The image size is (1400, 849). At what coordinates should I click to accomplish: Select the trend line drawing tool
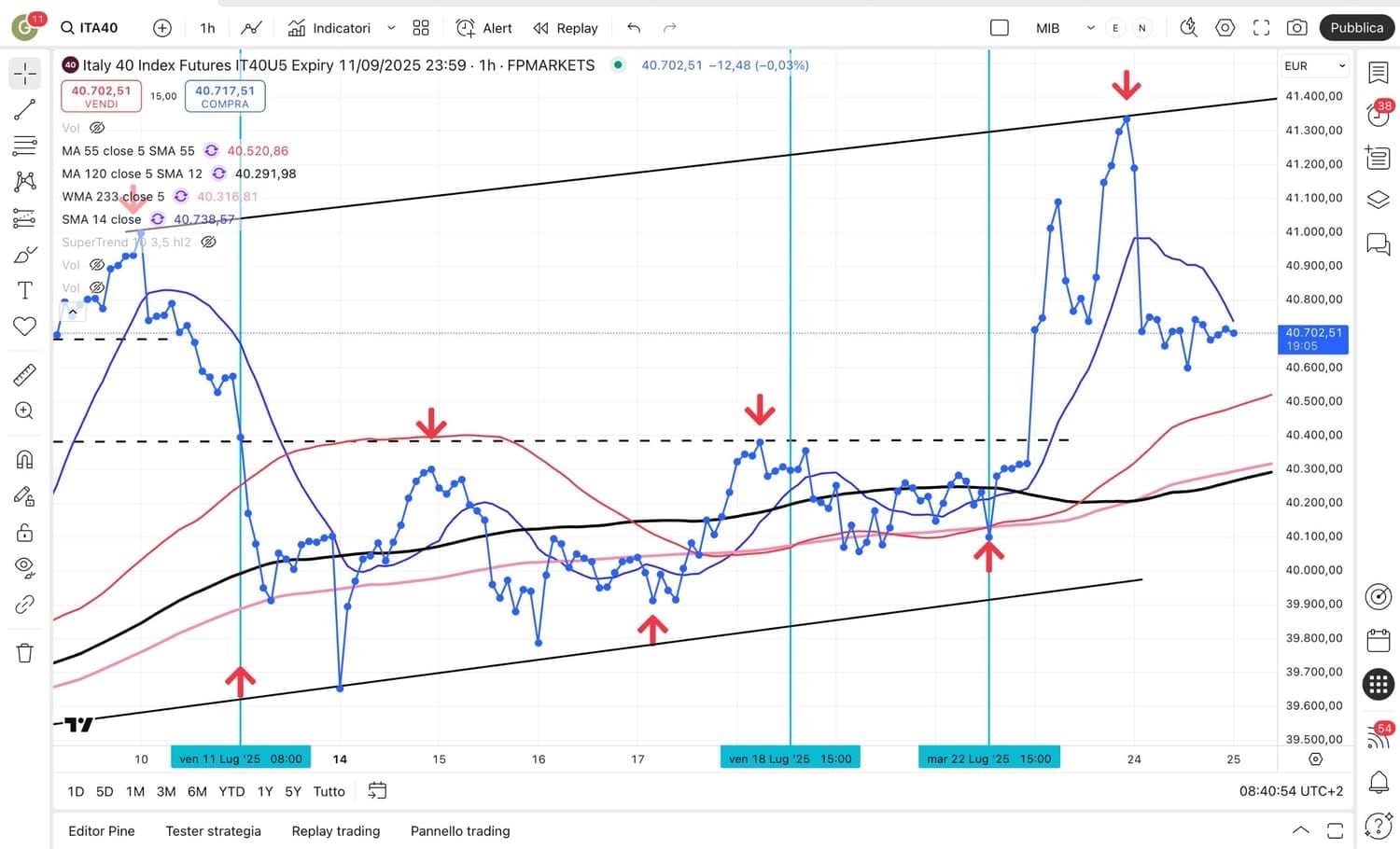(25, 109)
